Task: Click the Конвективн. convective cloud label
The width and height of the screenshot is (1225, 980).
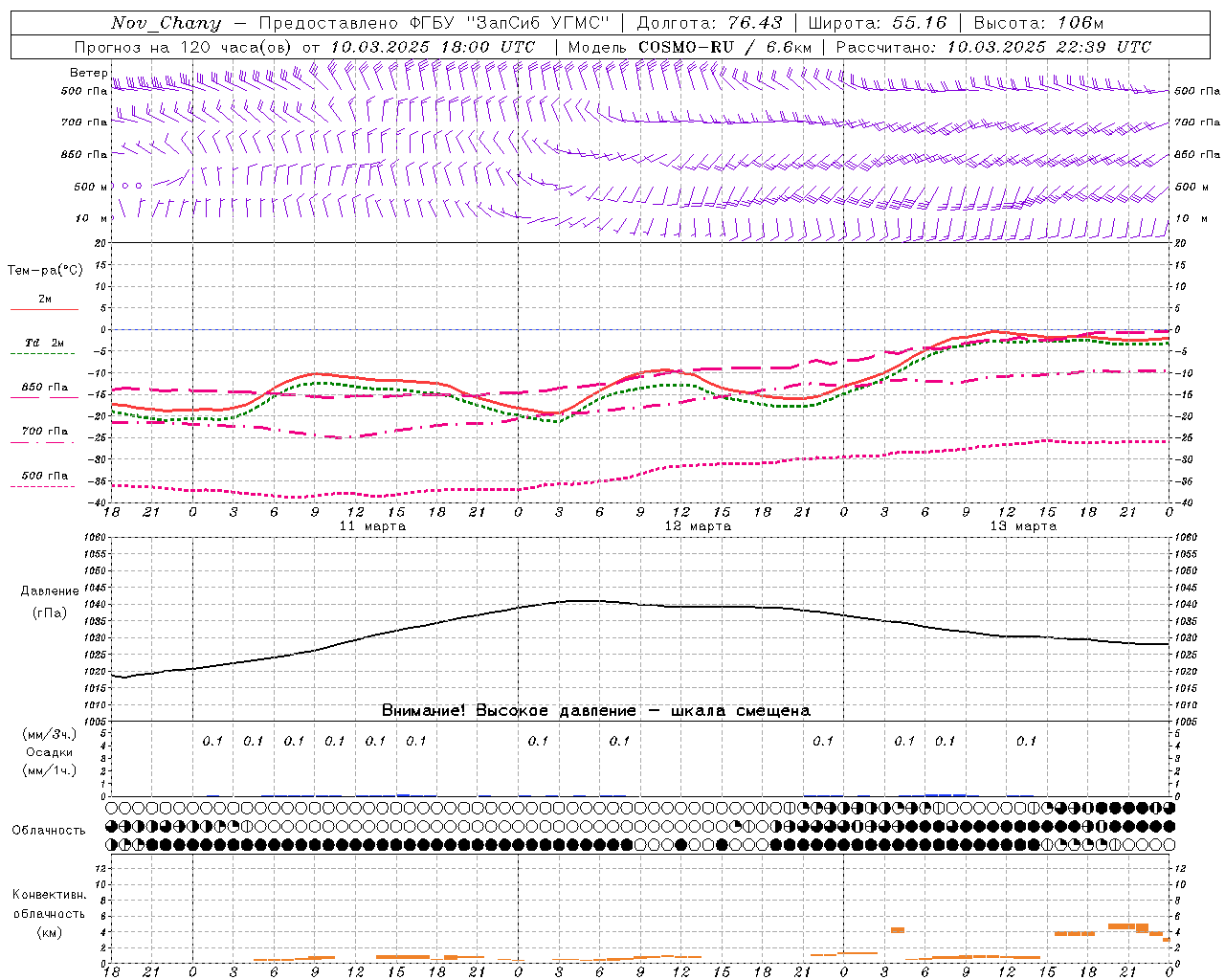Action: click(50, 895)
